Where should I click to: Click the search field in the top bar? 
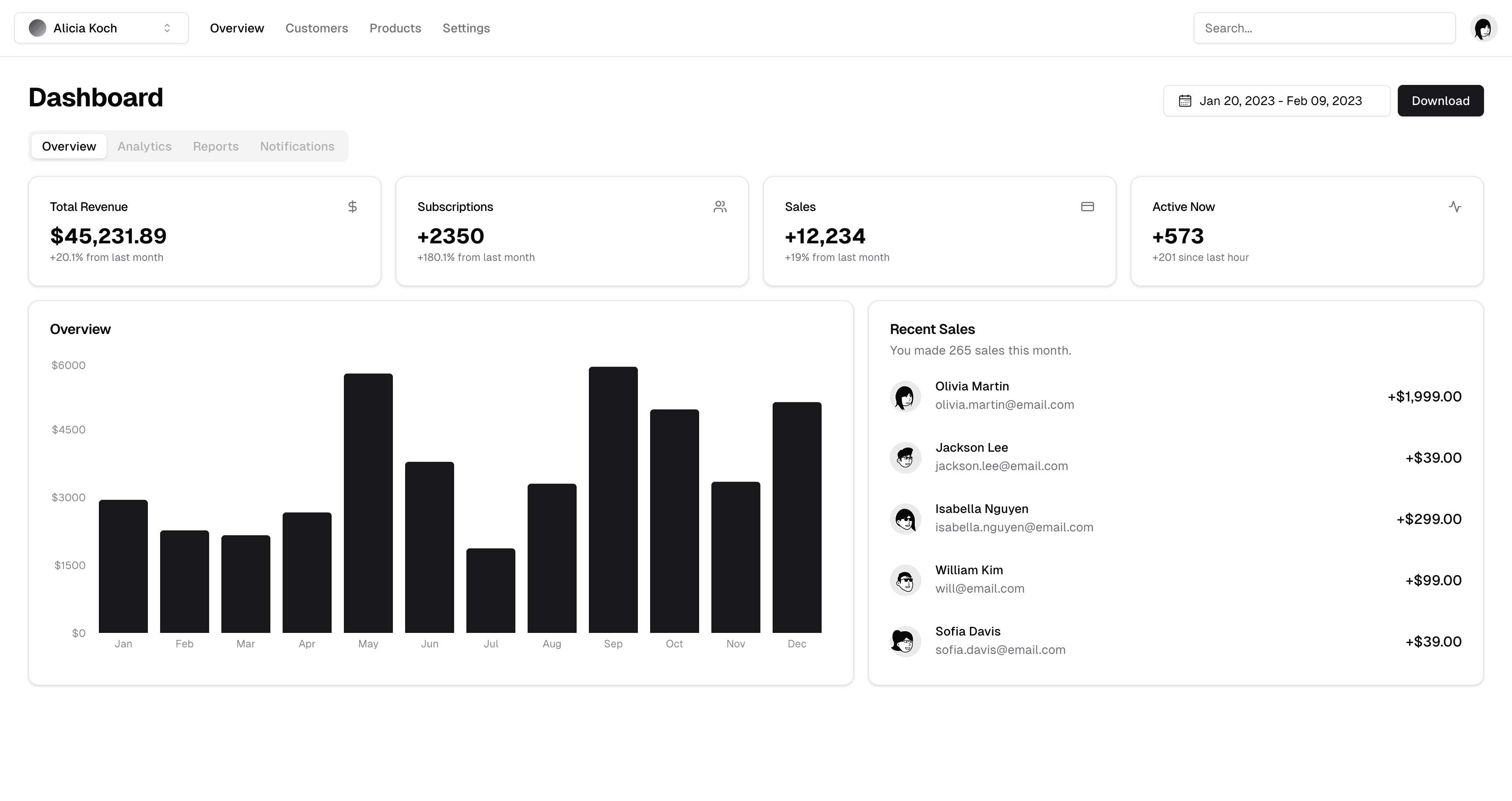pos(1323,28)
